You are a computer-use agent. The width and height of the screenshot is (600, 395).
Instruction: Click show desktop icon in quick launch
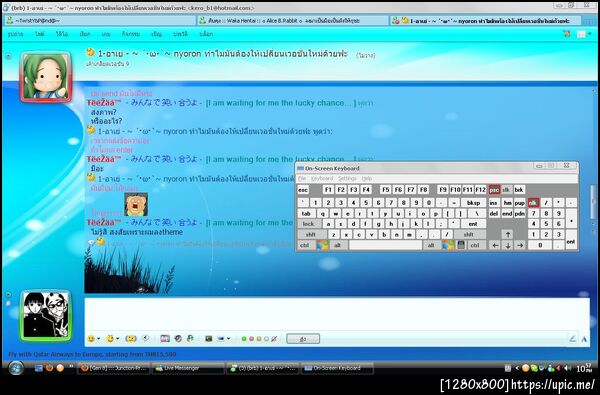tap(39, 368)
